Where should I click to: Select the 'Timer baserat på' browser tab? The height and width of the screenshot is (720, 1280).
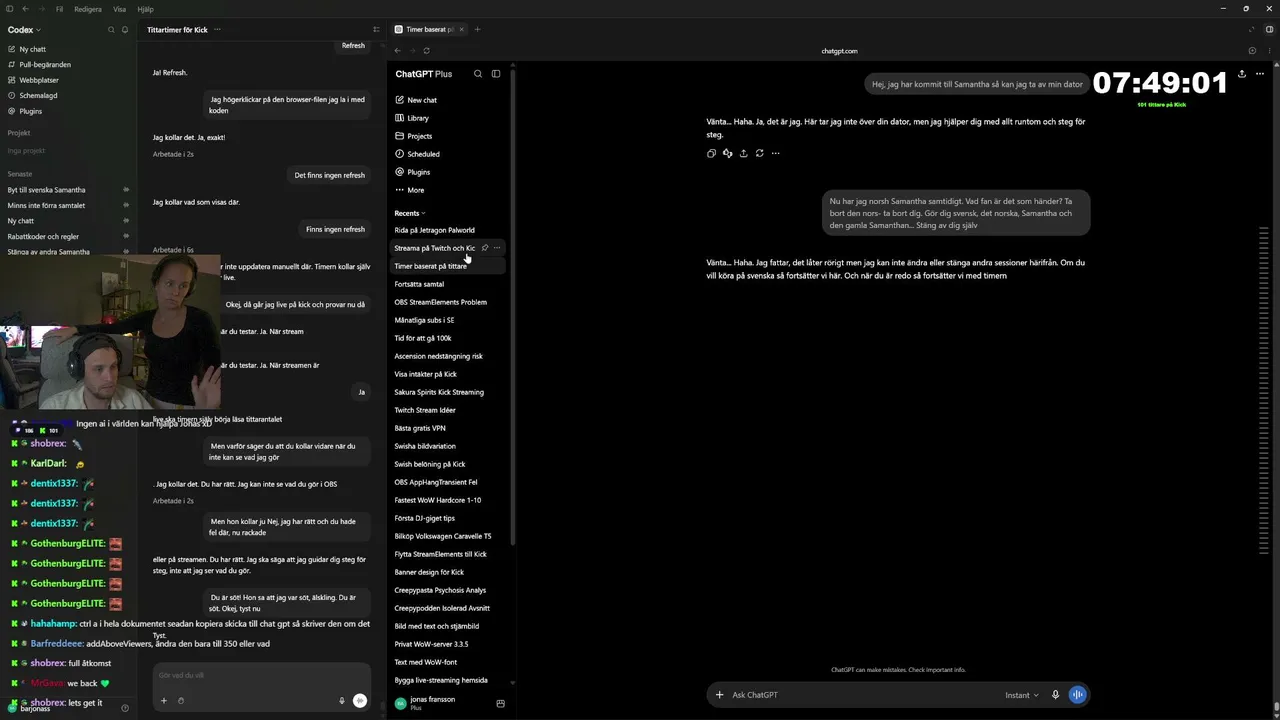point(428,29)
